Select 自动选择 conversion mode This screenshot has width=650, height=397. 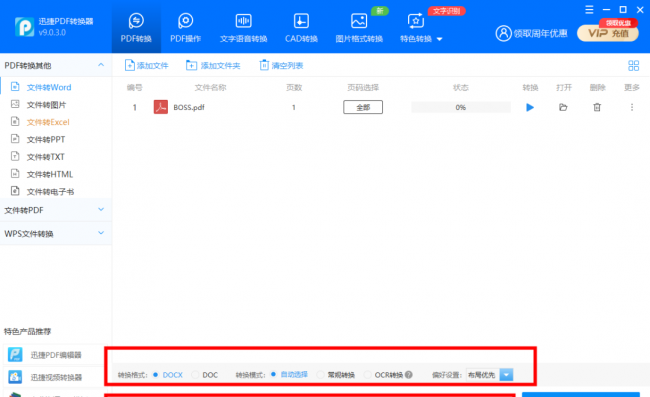click(x=289, y=375)
